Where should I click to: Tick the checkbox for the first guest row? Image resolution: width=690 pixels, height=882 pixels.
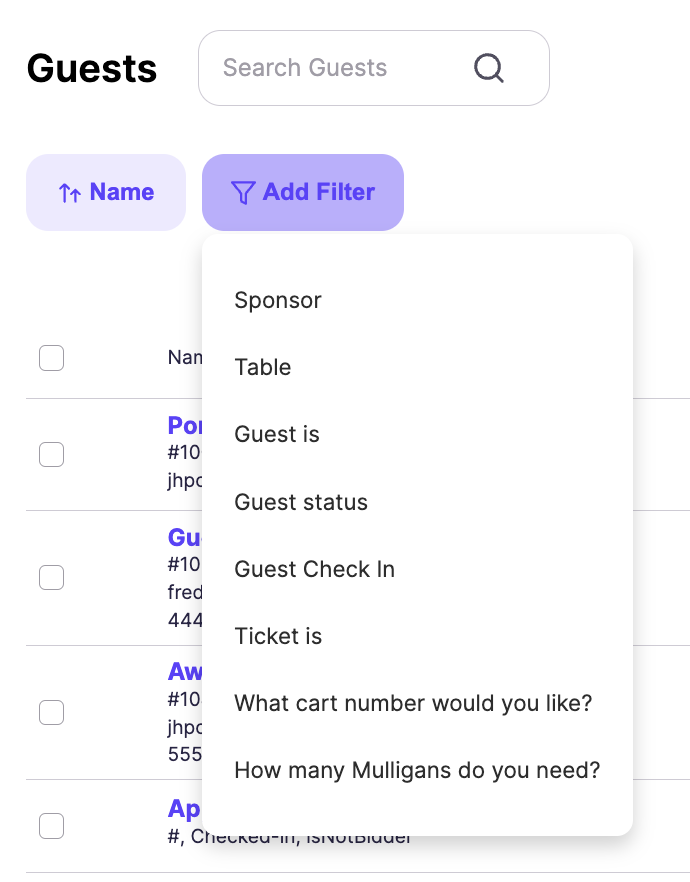[x=51, y=453]
